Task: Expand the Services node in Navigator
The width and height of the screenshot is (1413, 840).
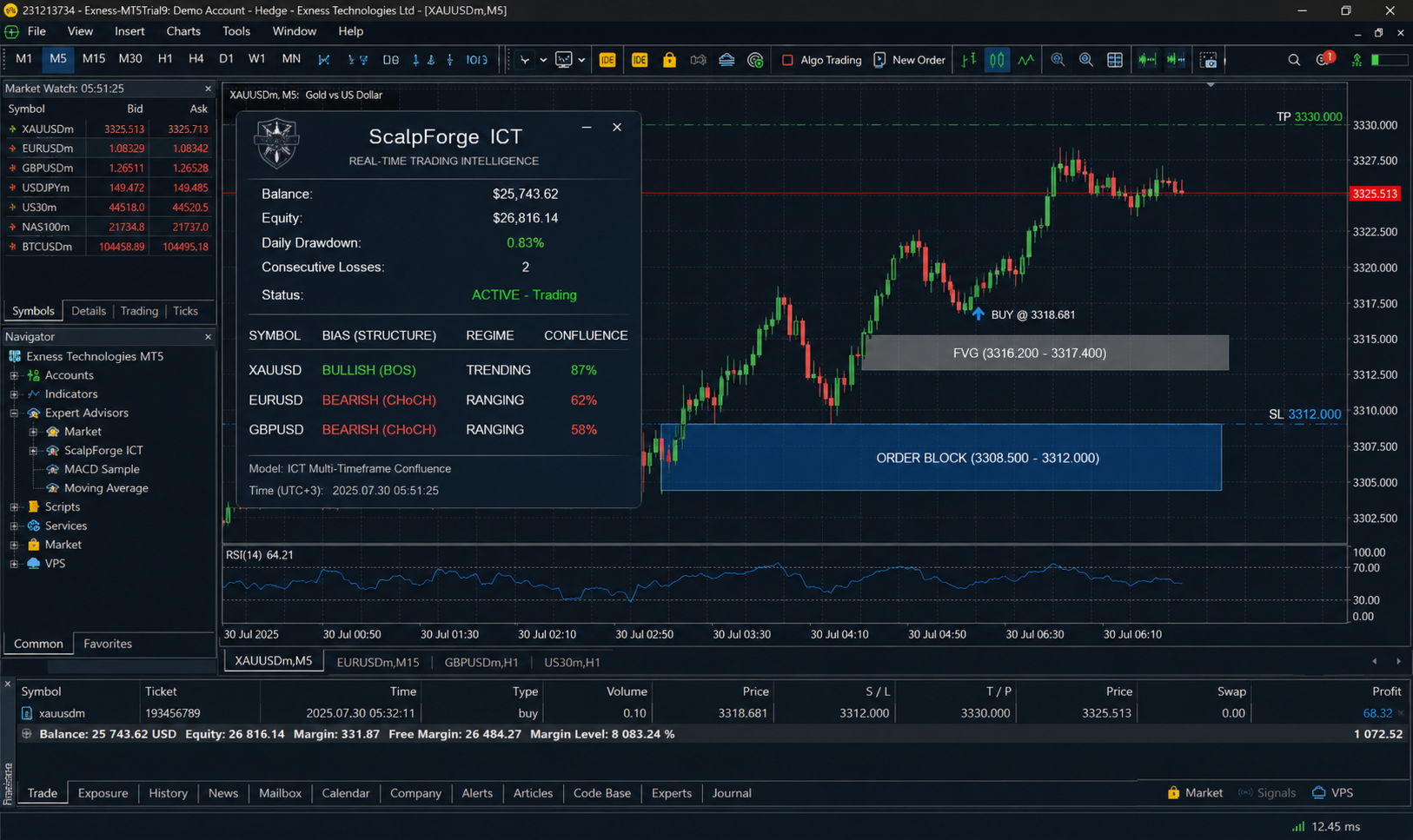Action: coord(14,526)
